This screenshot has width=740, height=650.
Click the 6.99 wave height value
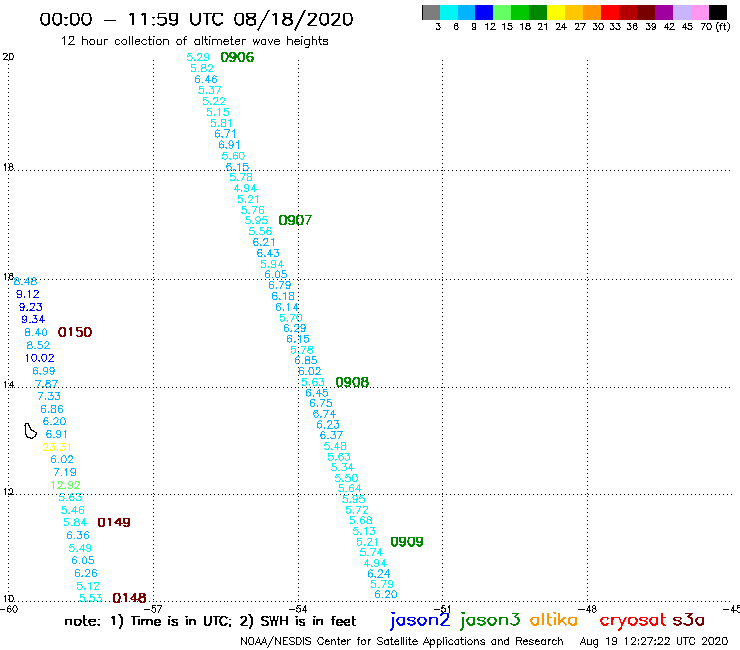pos(44,371)
